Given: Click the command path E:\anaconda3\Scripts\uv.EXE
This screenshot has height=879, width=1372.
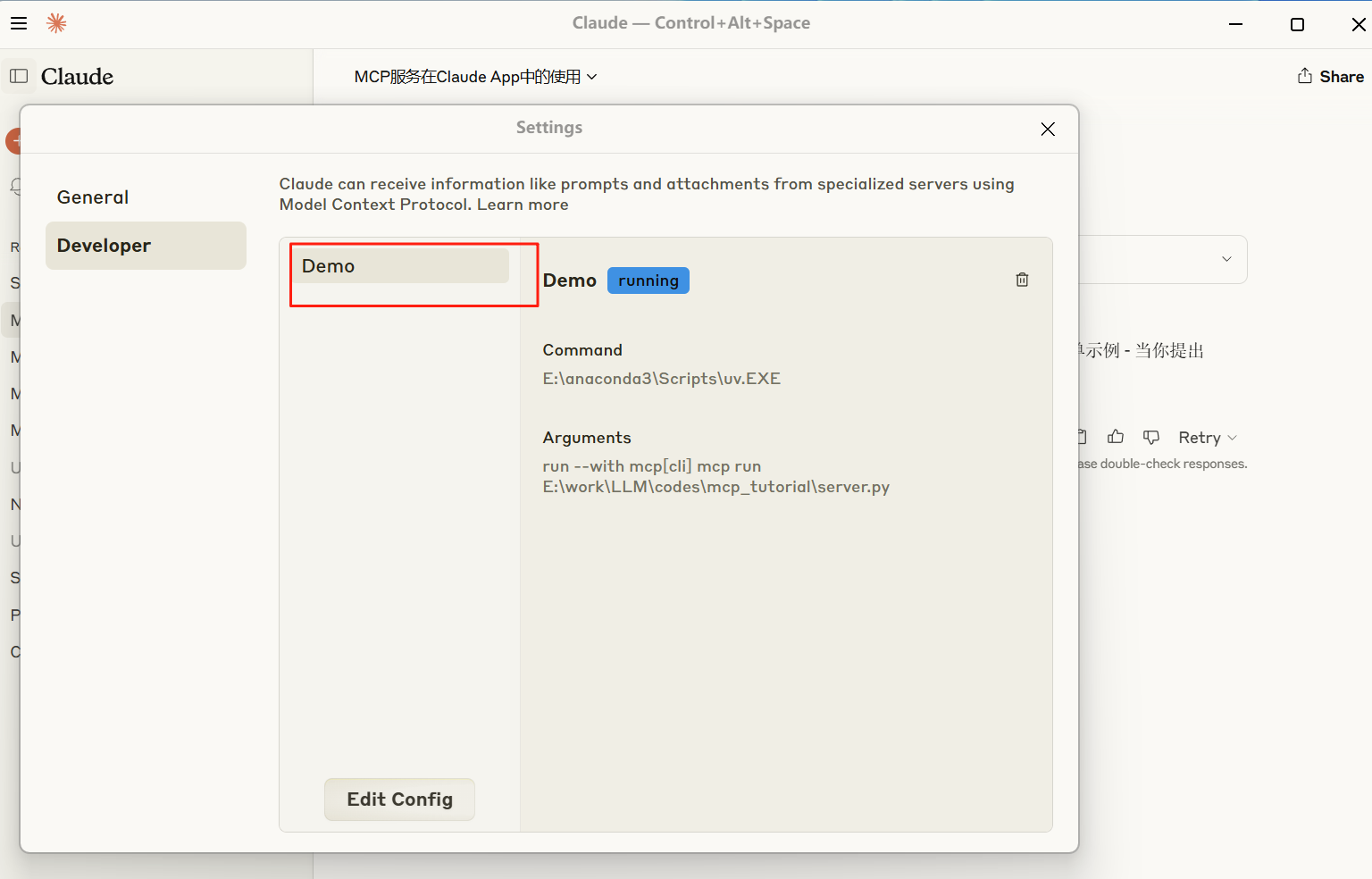Looking at the screenshot, I should click(x=662, y=379).
